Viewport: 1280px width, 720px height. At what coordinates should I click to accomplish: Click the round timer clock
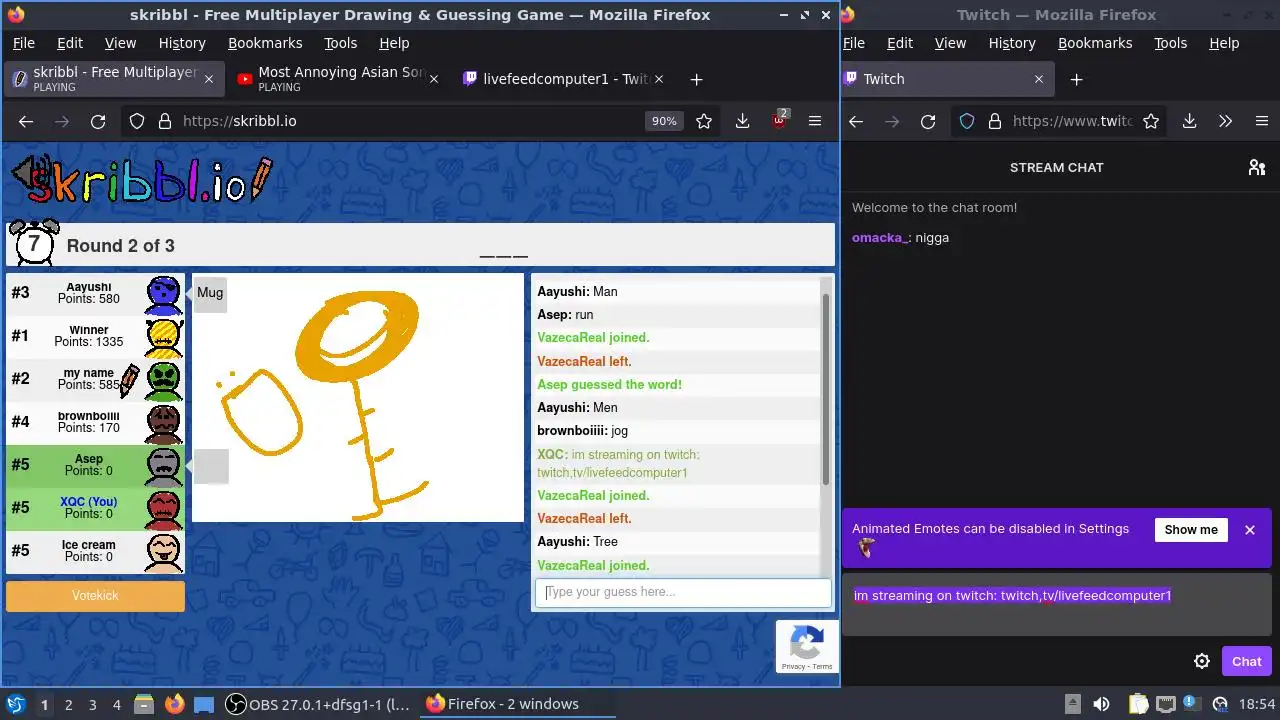click(x=33, y=243)
